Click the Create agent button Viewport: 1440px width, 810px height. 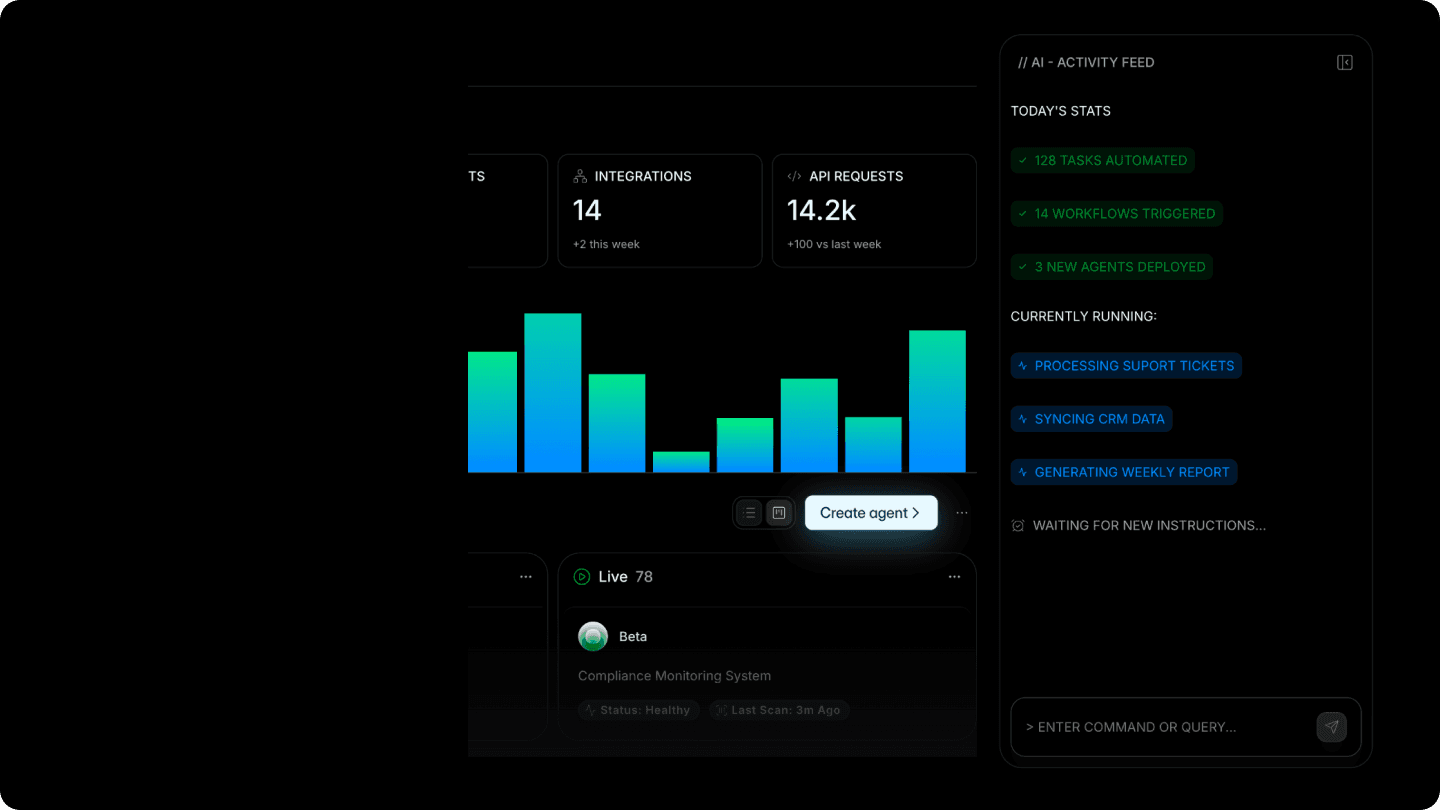pyautogui.click(x=871, y=512)
